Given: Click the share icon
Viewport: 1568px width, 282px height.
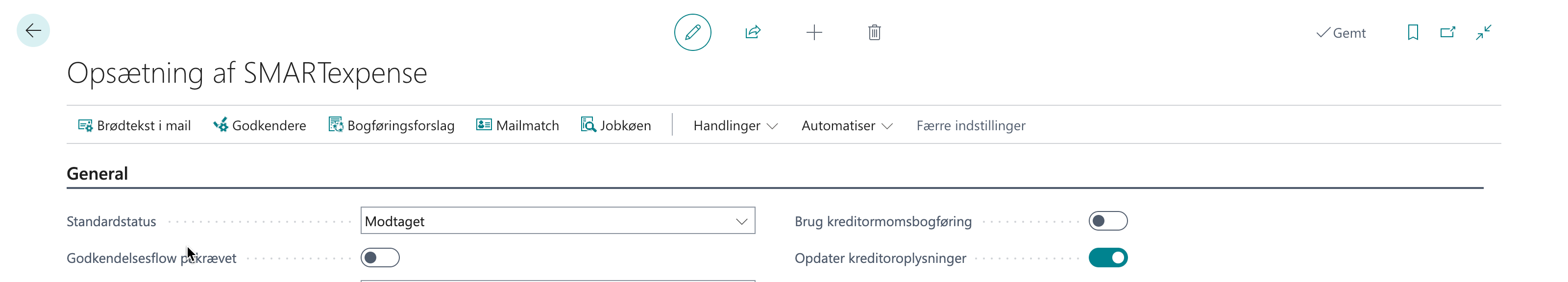Looking at the screenshot, I should 753,32.
